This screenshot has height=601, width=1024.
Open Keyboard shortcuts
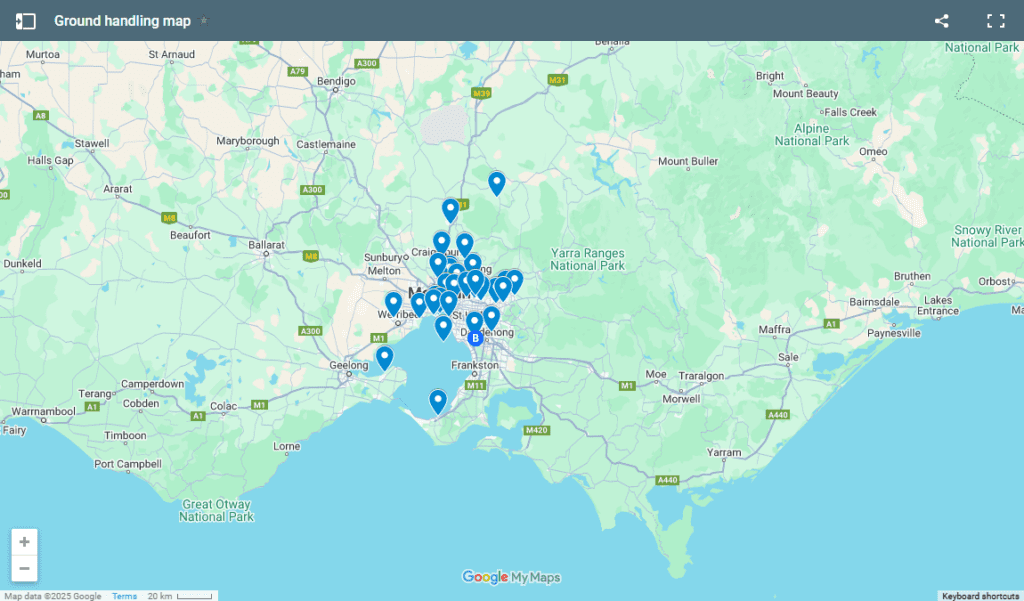coord(980,596)
